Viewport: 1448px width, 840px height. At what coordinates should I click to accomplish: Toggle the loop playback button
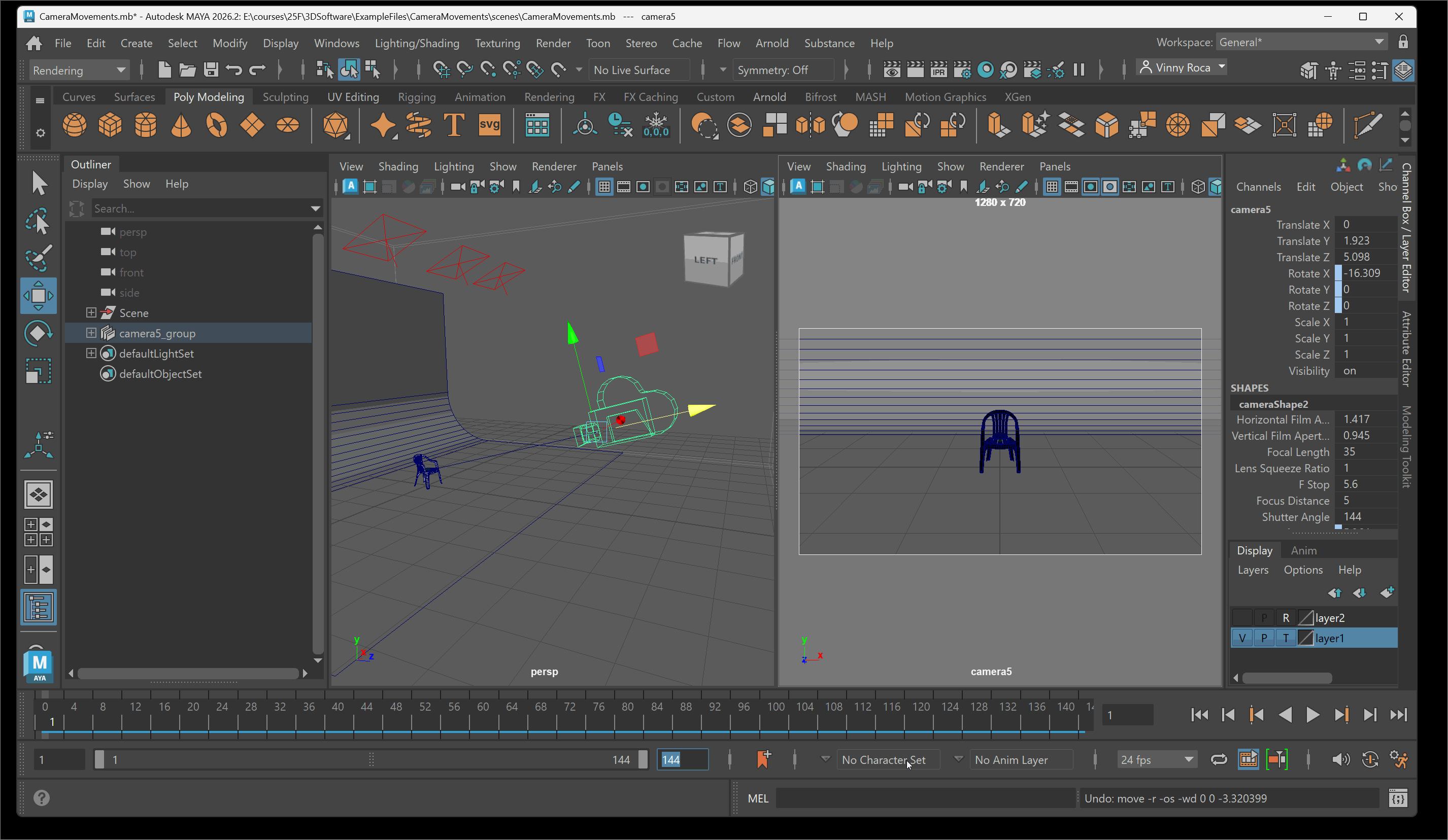[x=1218, y=760]
